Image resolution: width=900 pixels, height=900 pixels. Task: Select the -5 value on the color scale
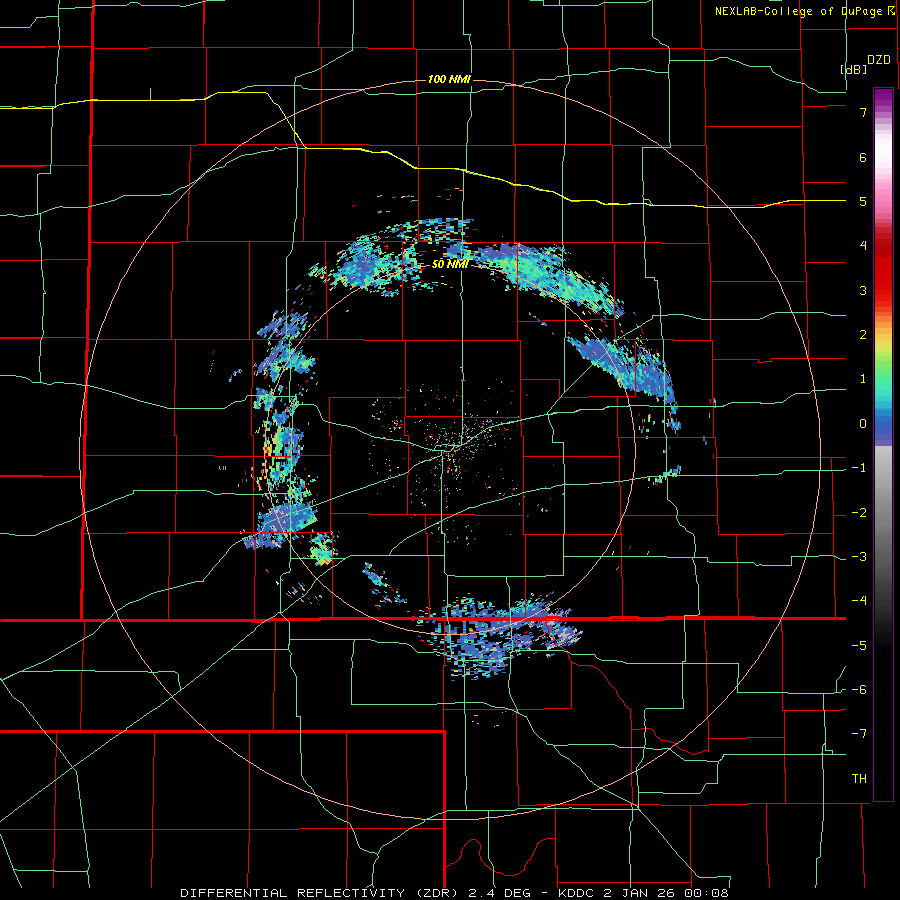pos(859,646)
